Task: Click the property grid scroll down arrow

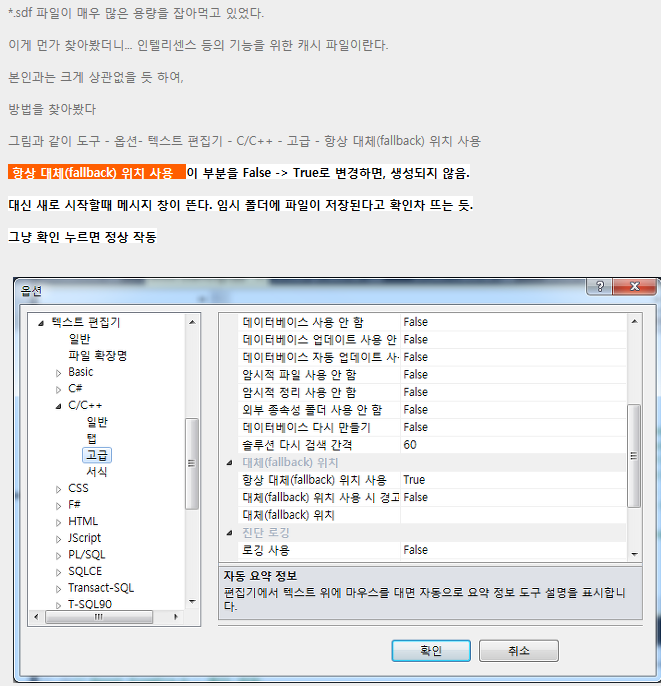Action: coord(634,554)
